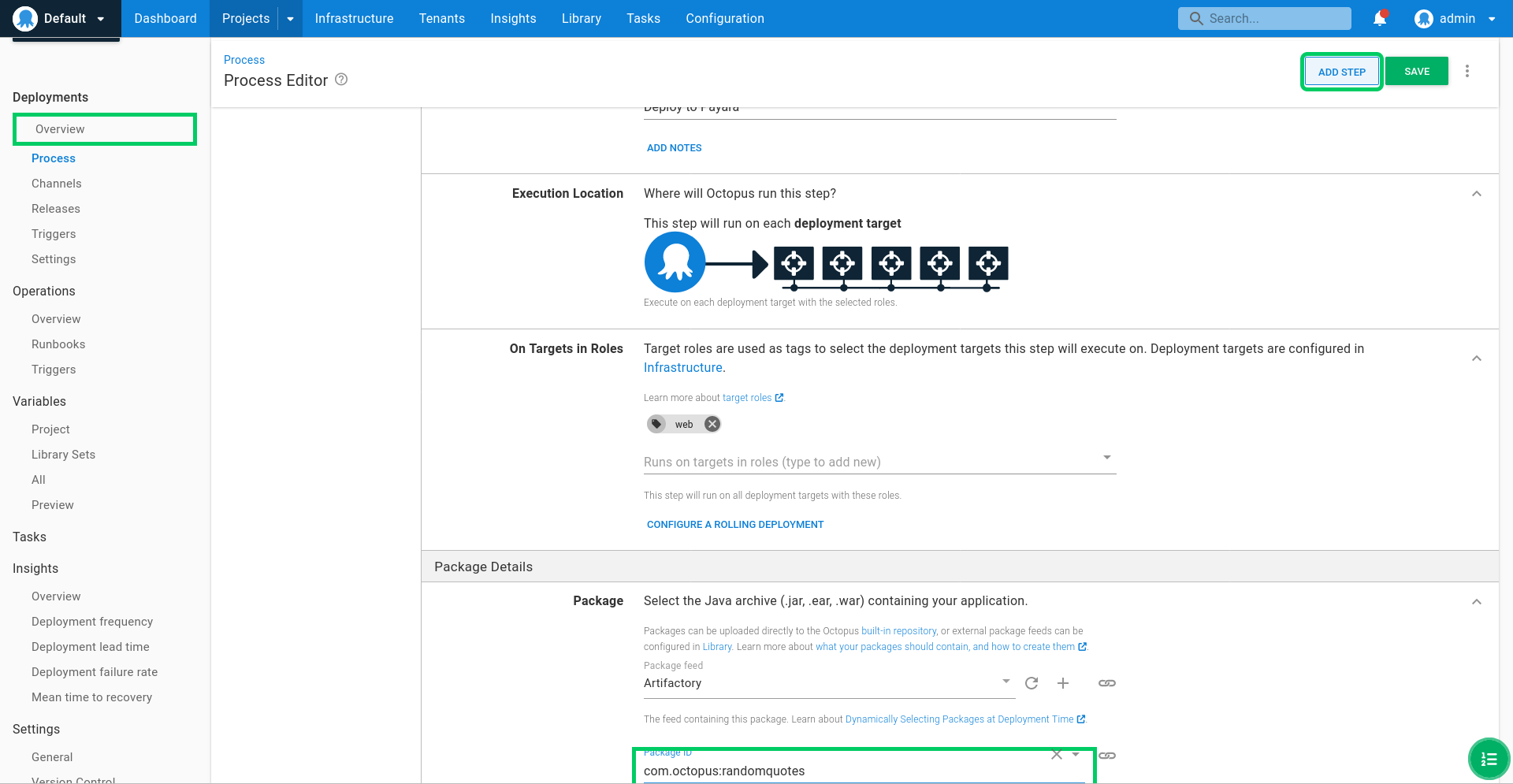Open the Default space dropdown

tap(60, 18)
